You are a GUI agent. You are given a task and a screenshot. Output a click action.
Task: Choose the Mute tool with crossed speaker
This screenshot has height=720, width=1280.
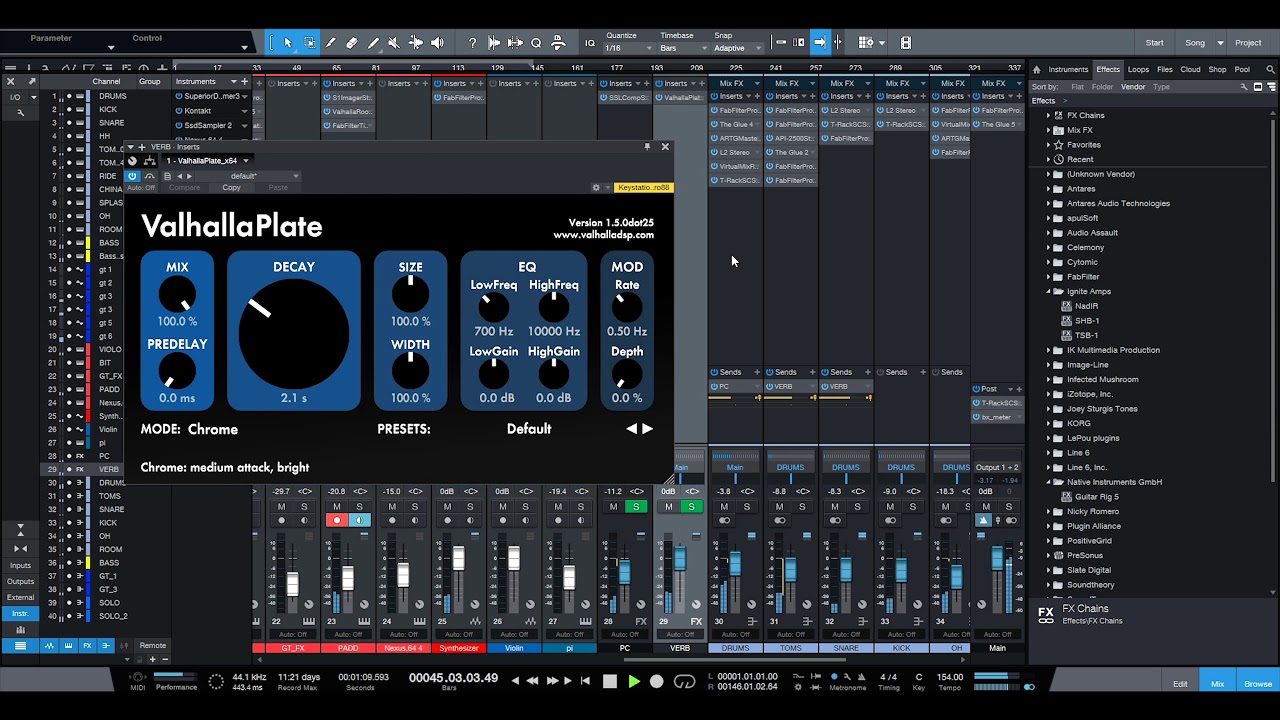(x=394, y=43)
